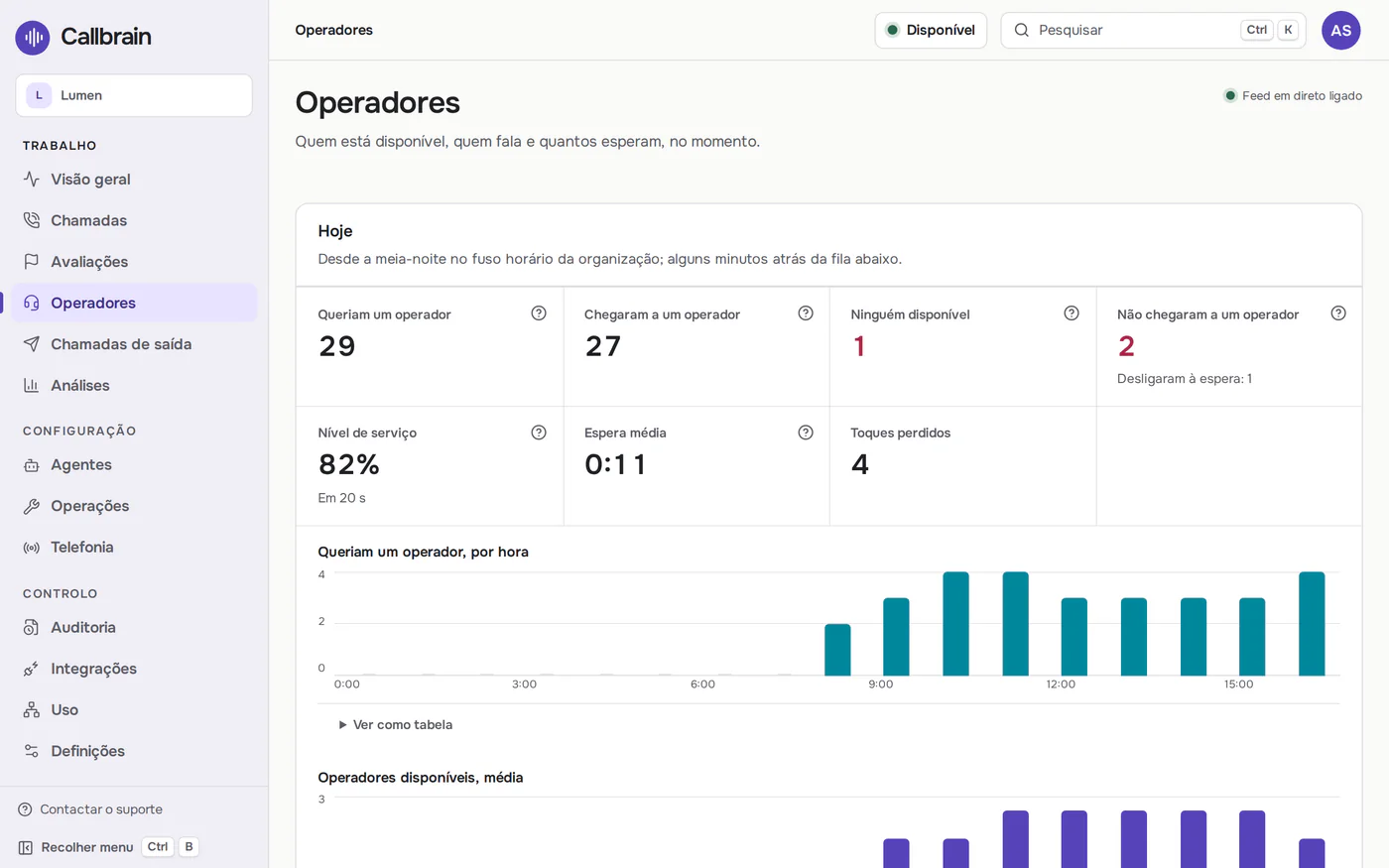Show help for Nível de serviço
This screenshot has width=1389, height=868.
pos(539,433)
